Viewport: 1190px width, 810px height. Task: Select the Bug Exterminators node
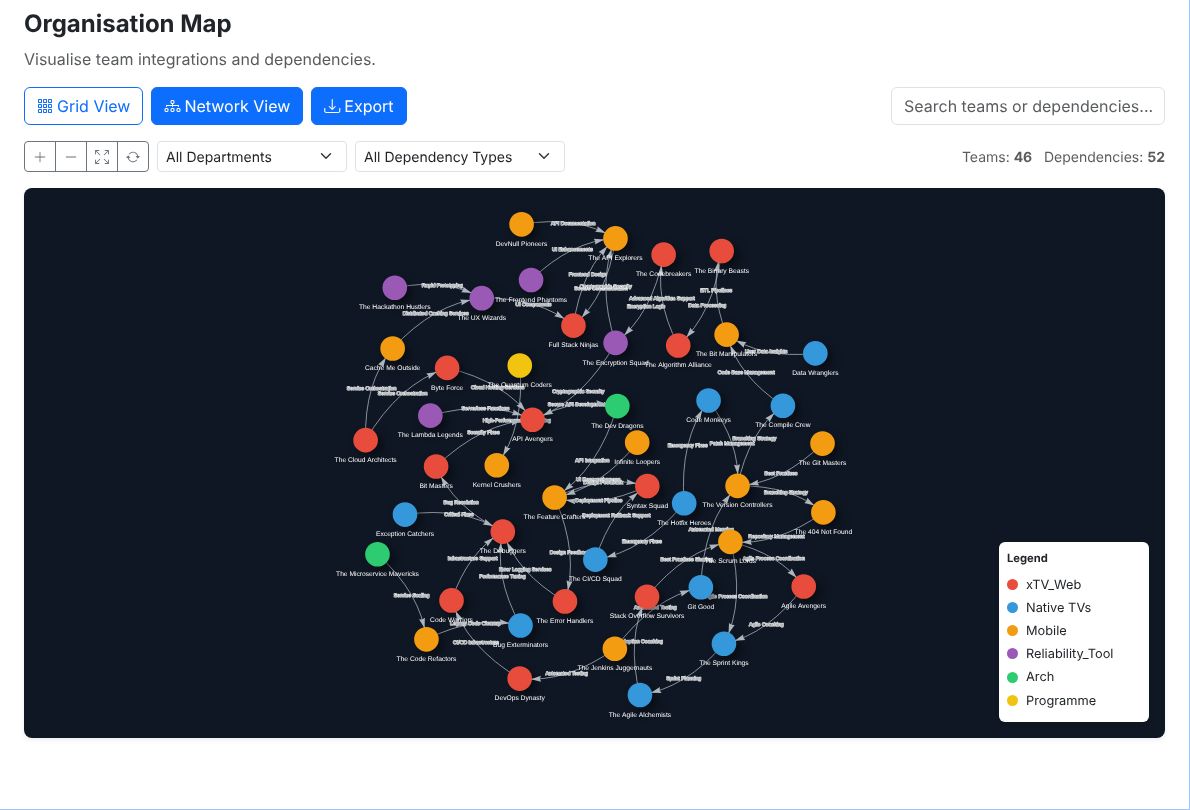[521, 626]
